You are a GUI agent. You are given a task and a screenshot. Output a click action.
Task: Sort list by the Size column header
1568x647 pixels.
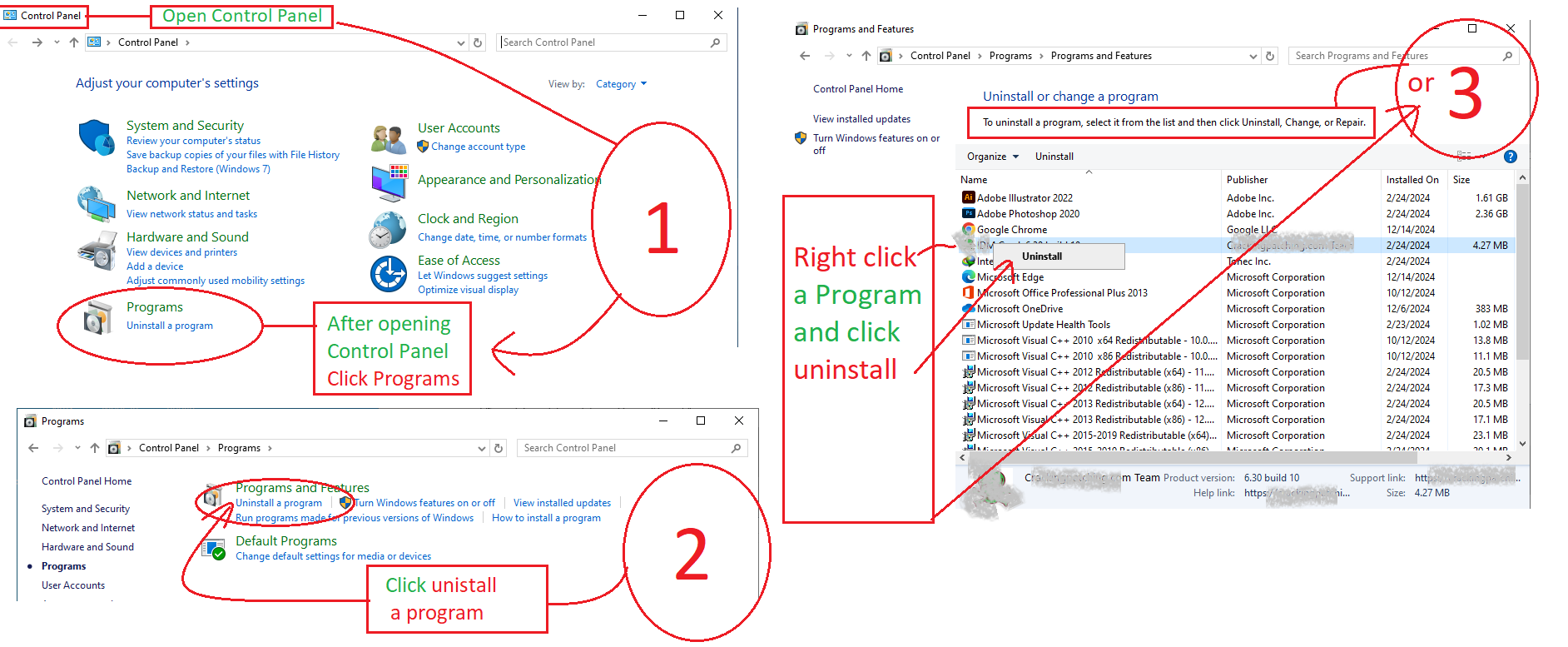click(1480, 180)
